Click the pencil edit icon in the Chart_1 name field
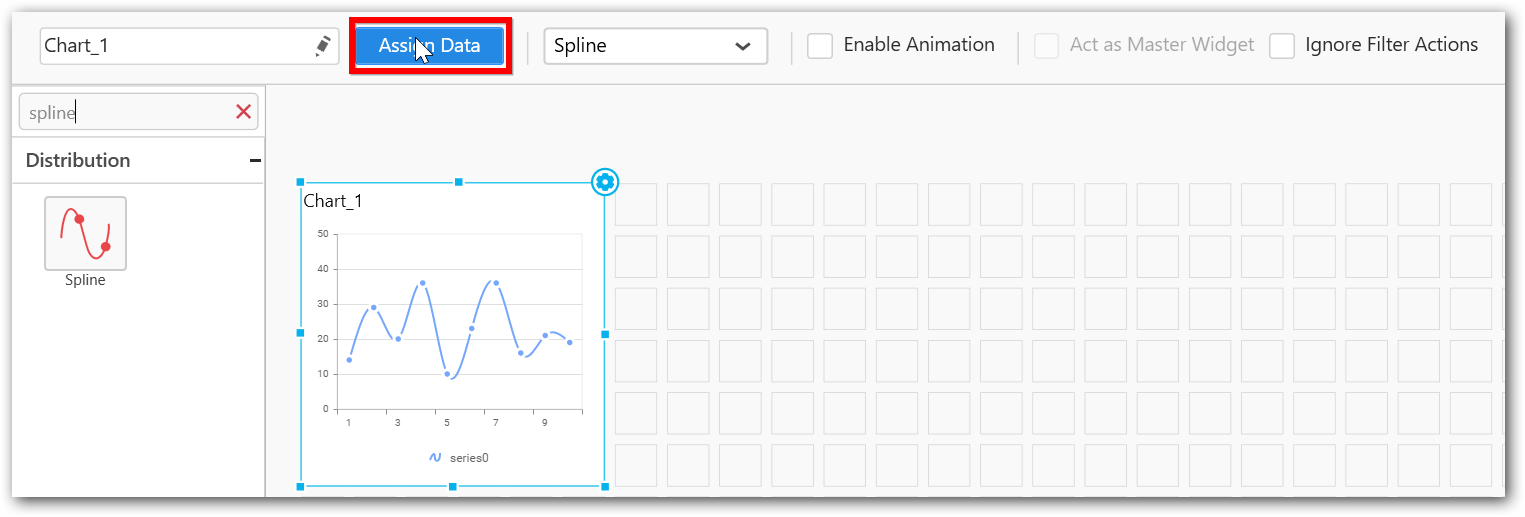Screen dimensions: 1525x517 (x=322, y=46)
